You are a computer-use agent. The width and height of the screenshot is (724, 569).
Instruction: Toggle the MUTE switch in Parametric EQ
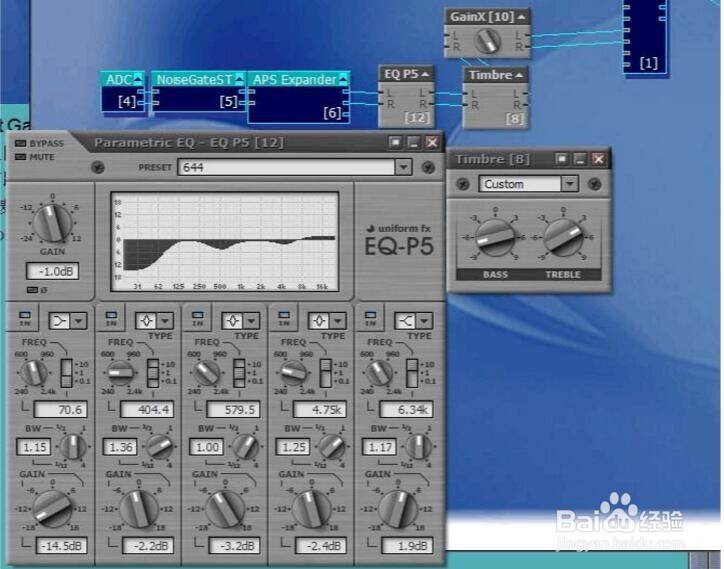[20, 157]
